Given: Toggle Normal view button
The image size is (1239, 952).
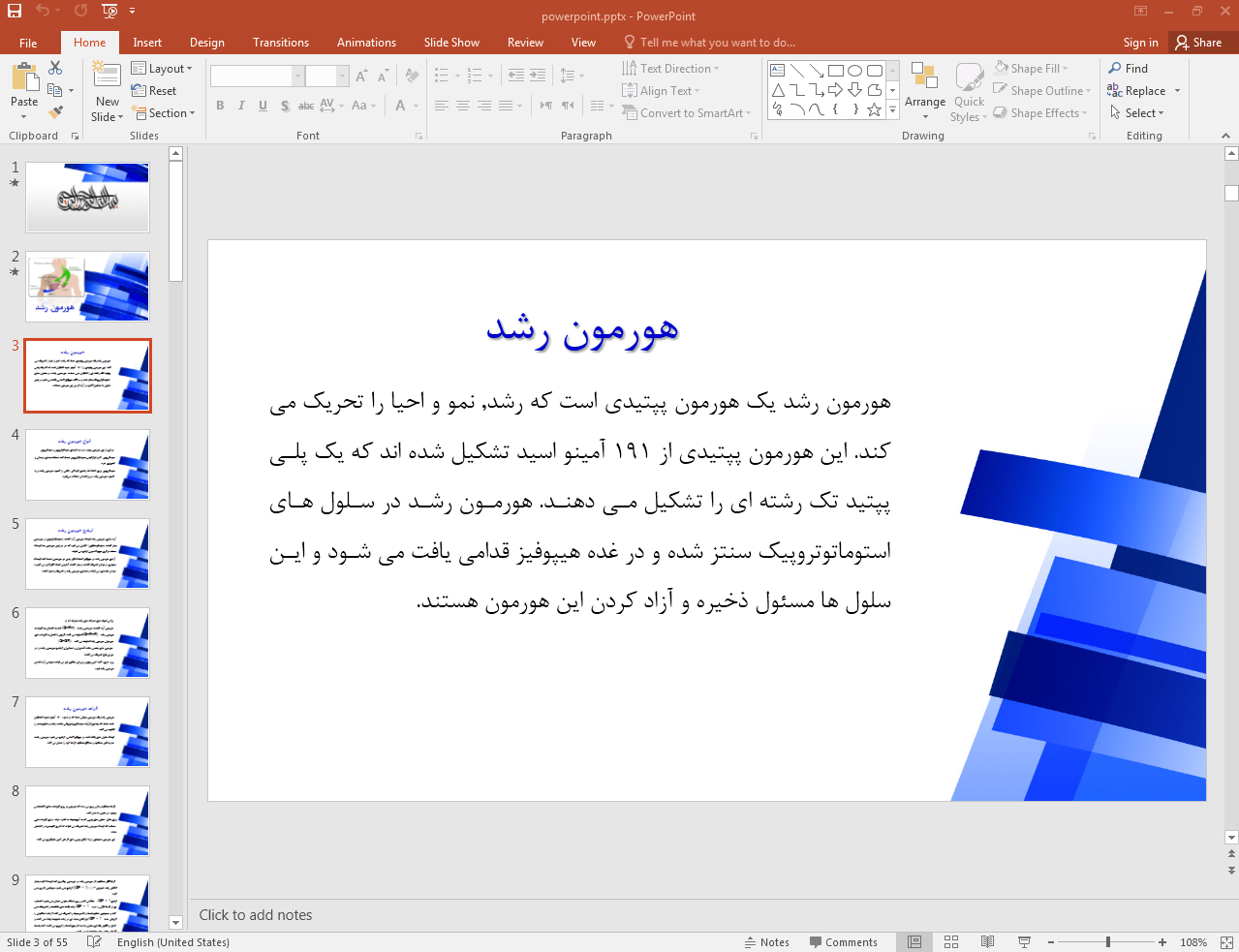Looking at the screenshot, I should pyautogui.click(x=914, y=942).
